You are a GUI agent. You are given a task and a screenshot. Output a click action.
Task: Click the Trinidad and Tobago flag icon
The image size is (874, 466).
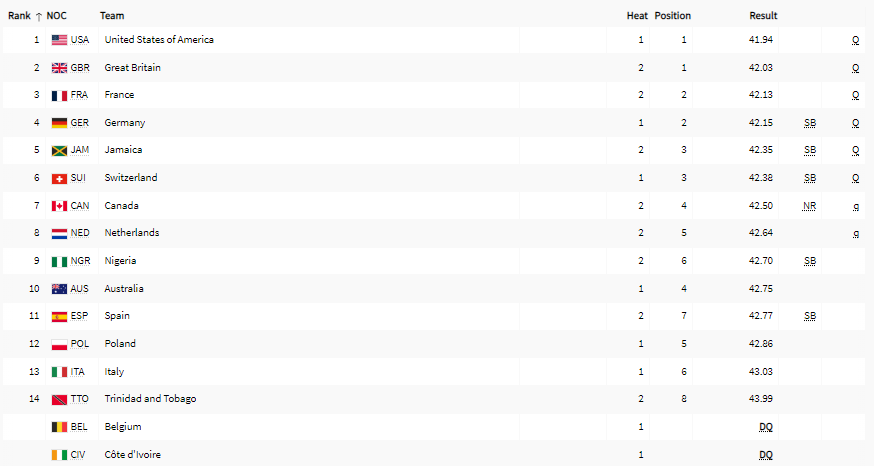point(59,399)
